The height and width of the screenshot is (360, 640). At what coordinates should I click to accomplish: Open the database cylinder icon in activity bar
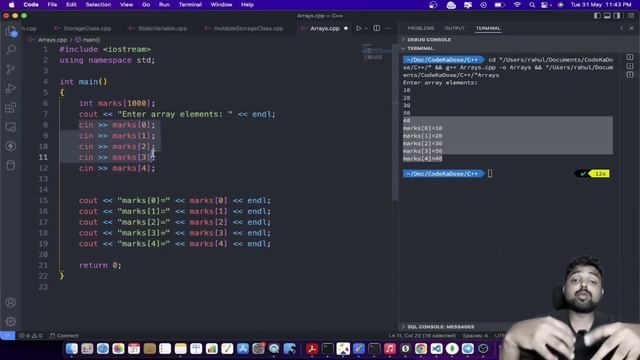[11, 165]
